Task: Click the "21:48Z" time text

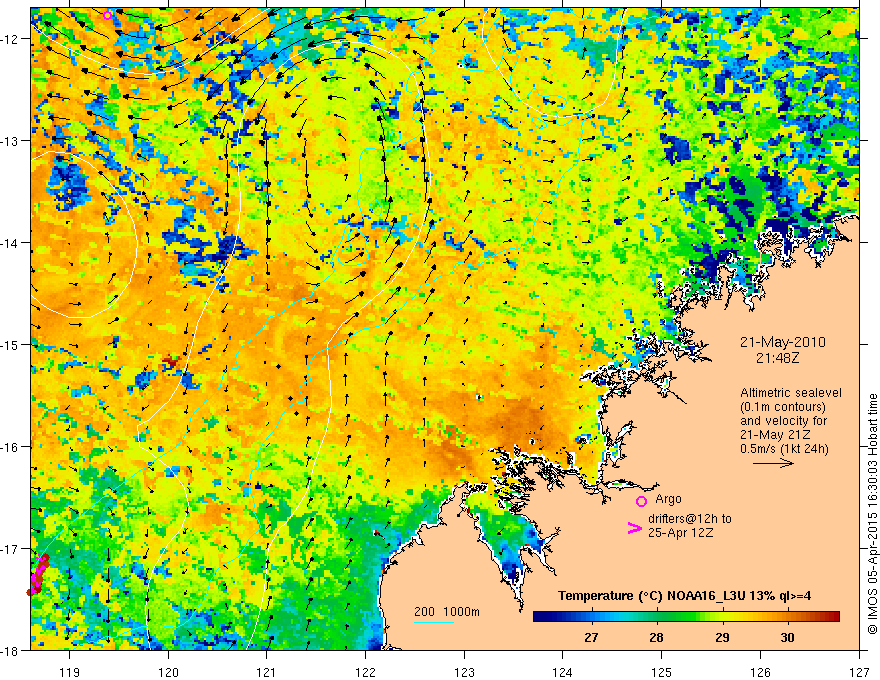Action: (777, 358)
